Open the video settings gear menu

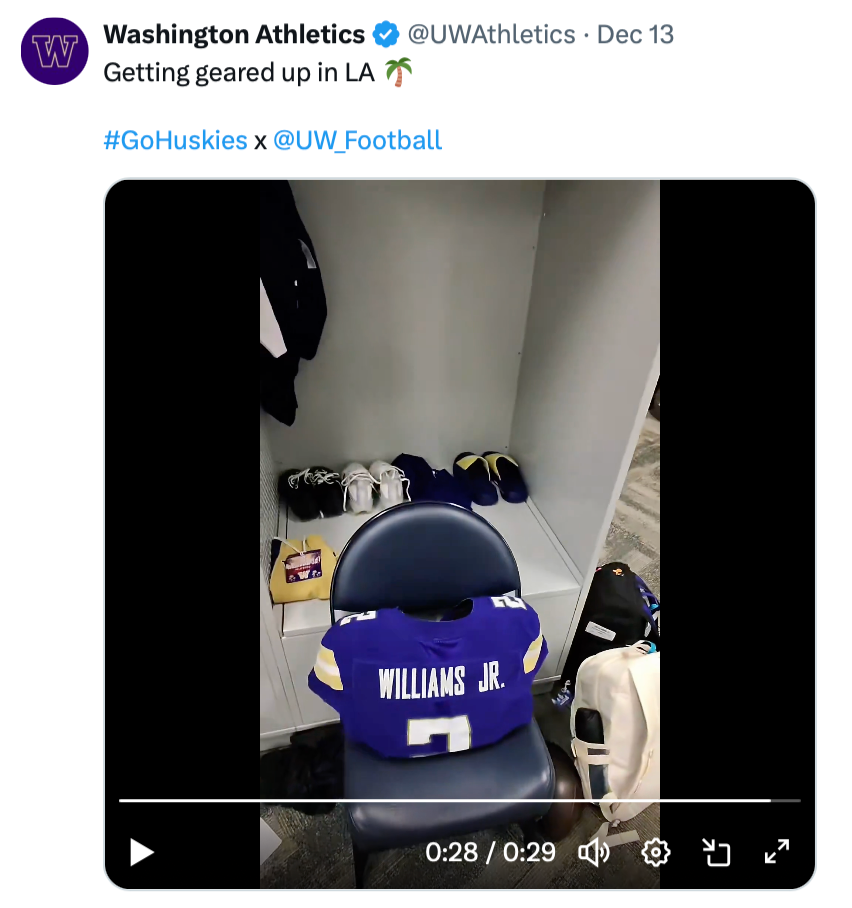point(655,852)
